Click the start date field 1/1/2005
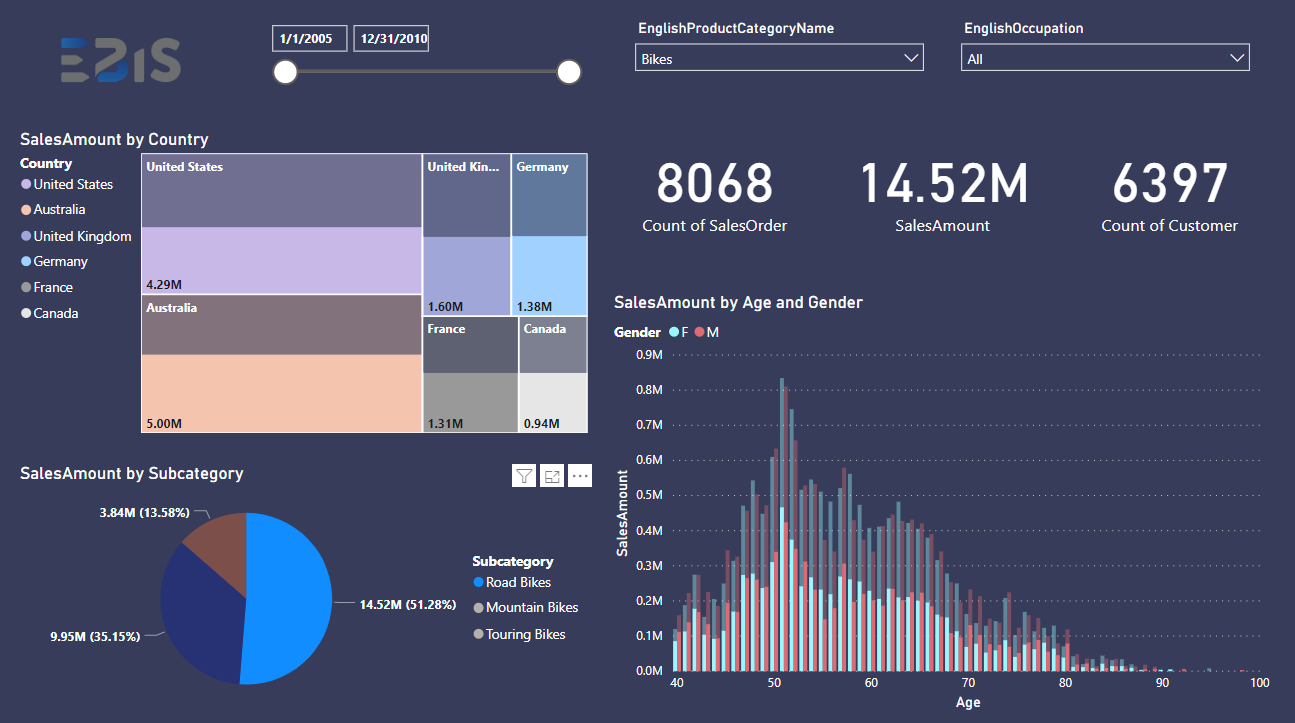The height and width of the screenshot is (723, 1295). click(x=310, y=39)
